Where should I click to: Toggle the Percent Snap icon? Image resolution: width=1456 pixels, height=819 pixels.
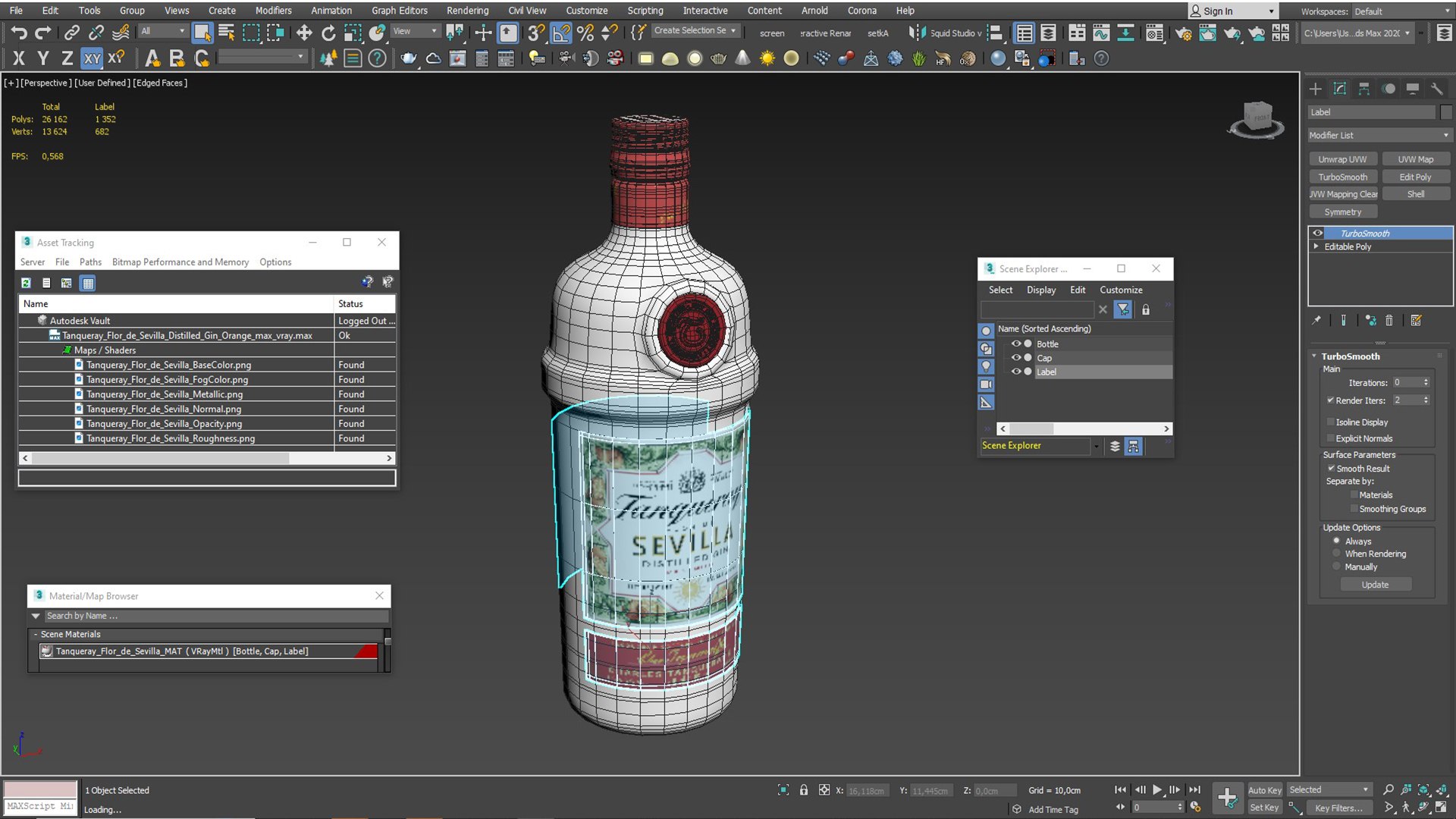pos(585,33)
